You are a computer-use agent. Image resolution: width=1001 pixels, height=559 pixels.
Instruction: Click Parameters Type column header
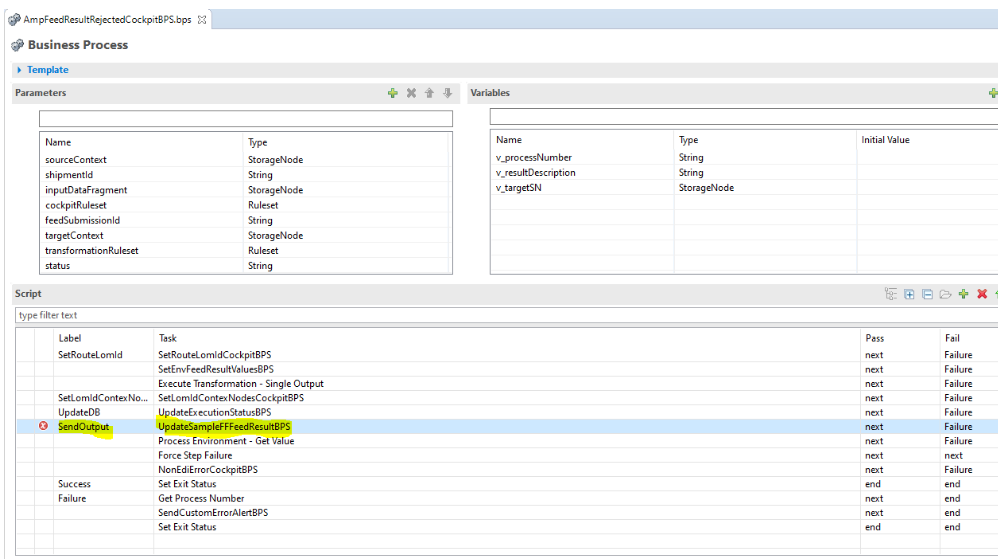[257, 142]
